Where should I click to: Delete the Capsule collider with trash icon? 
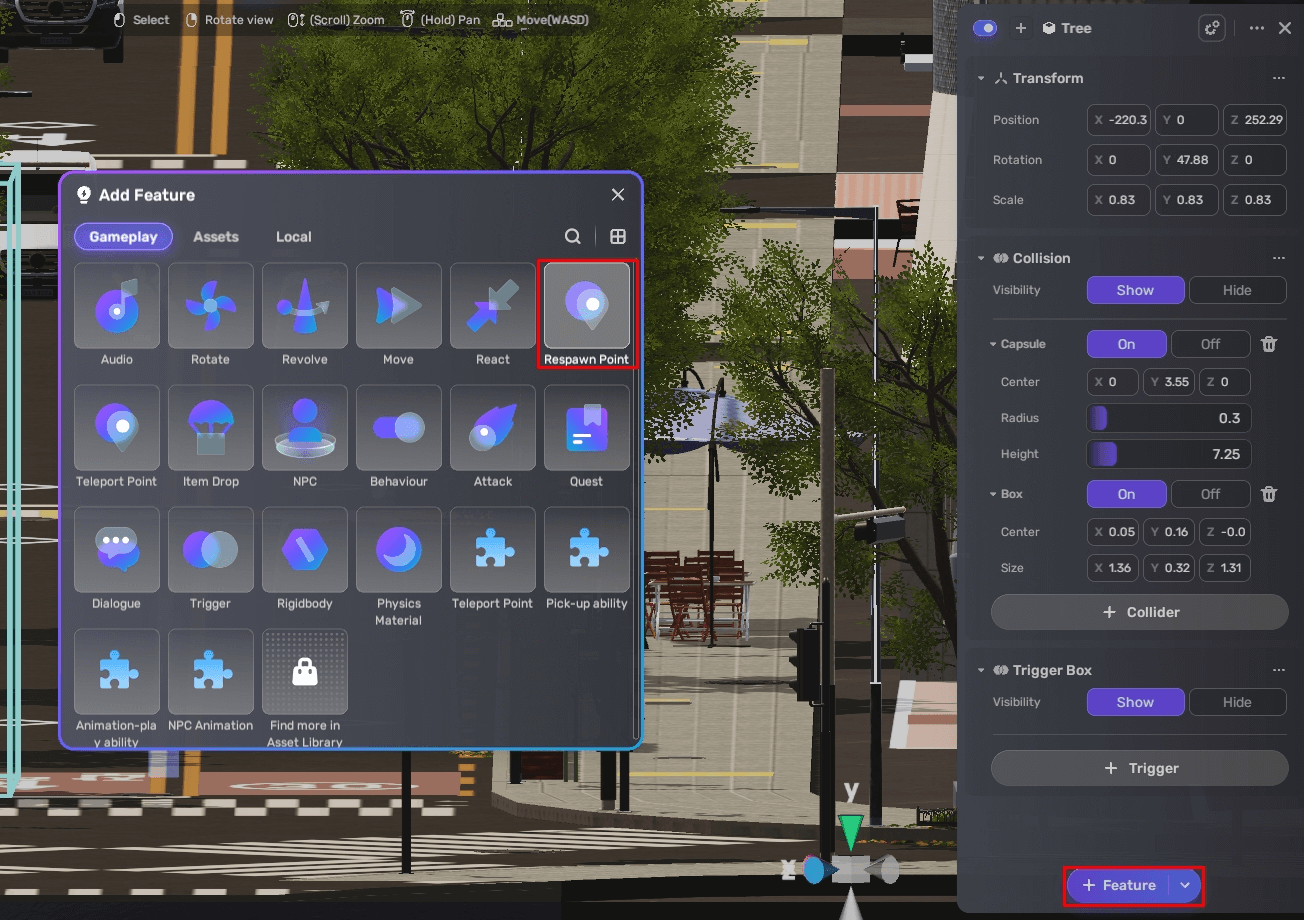tap(1268, 344)
